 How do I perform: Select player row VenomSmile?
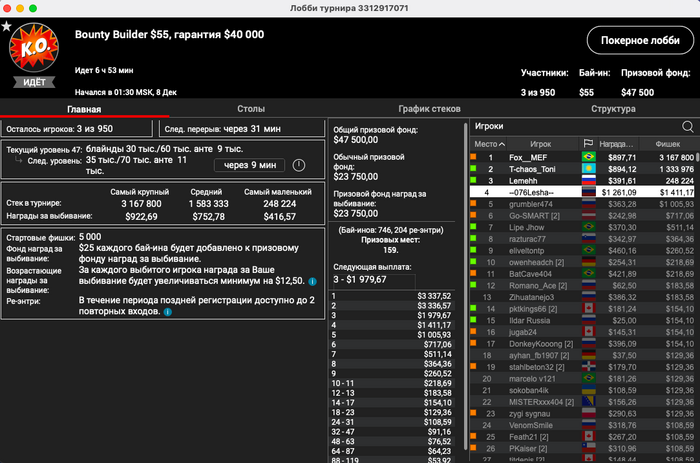582,425
